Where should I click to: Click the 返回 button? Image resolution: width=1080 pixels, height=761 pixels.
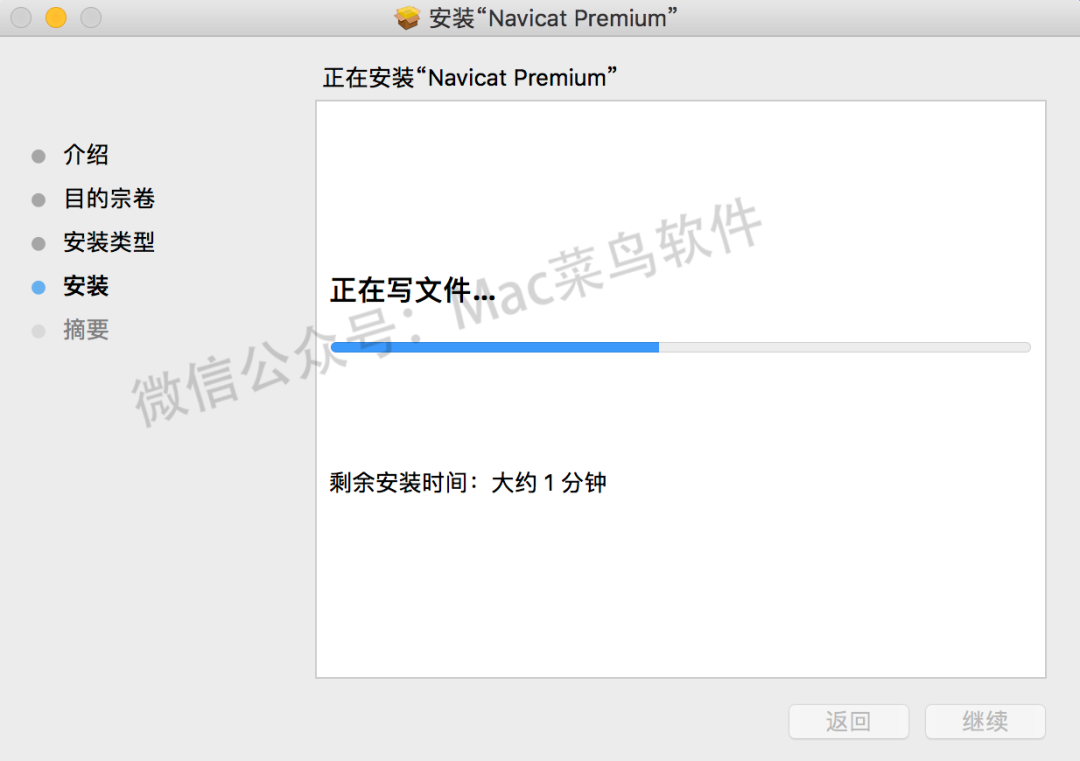[849, 721]
